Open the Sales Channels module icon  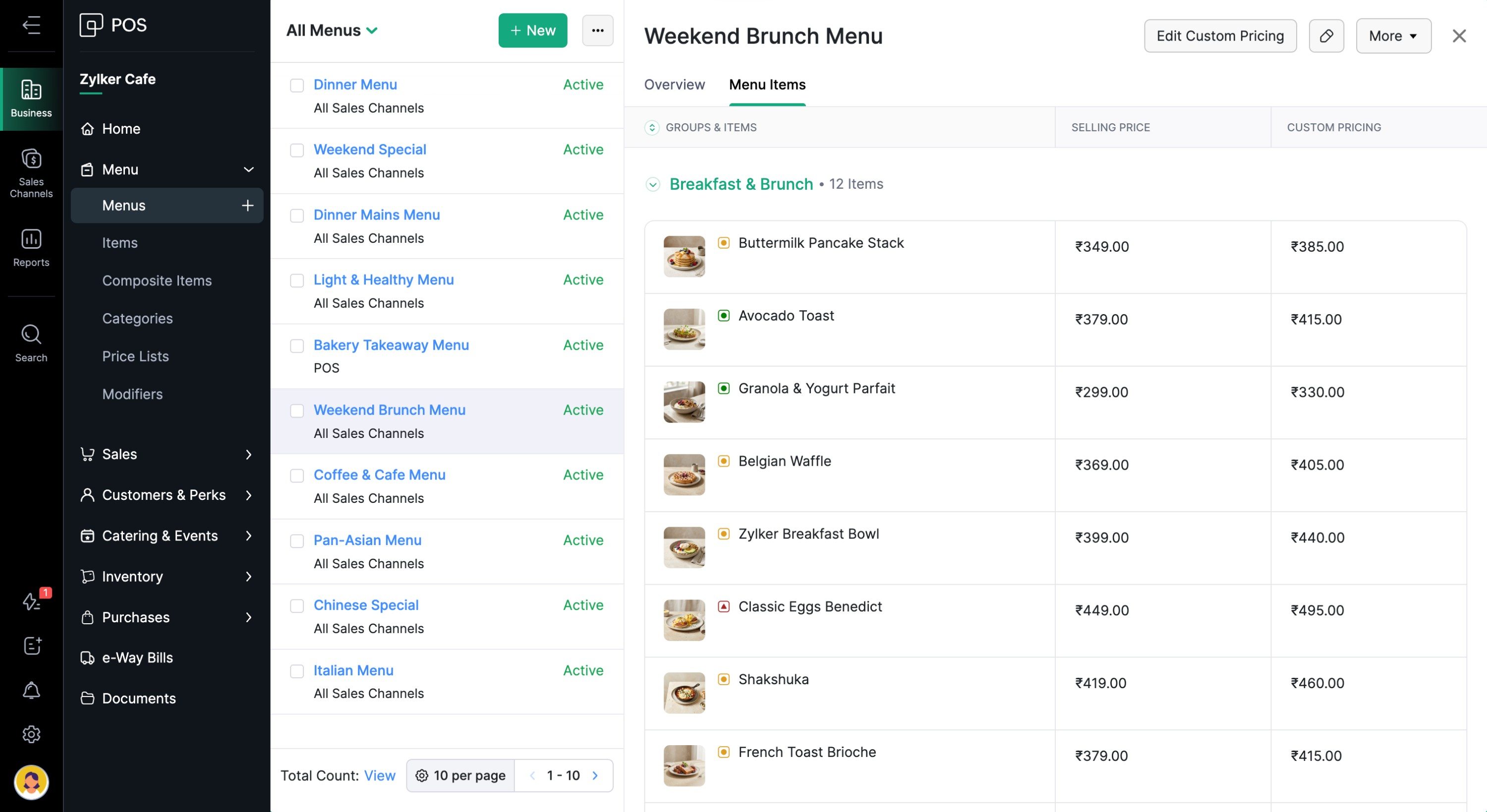(31, 173)
